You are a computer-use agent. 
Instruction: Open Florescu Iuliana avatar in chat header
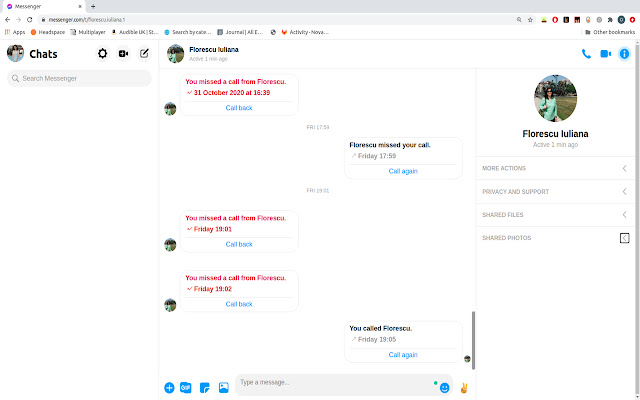(176, 53)
